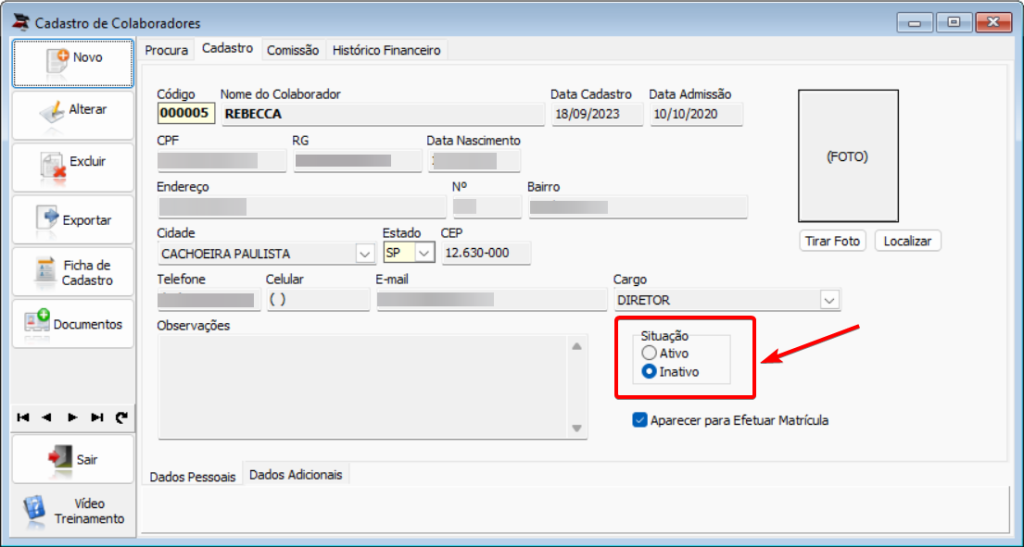Click the Sair exit button
The image size is (1024, 547).
click(72, 459)
